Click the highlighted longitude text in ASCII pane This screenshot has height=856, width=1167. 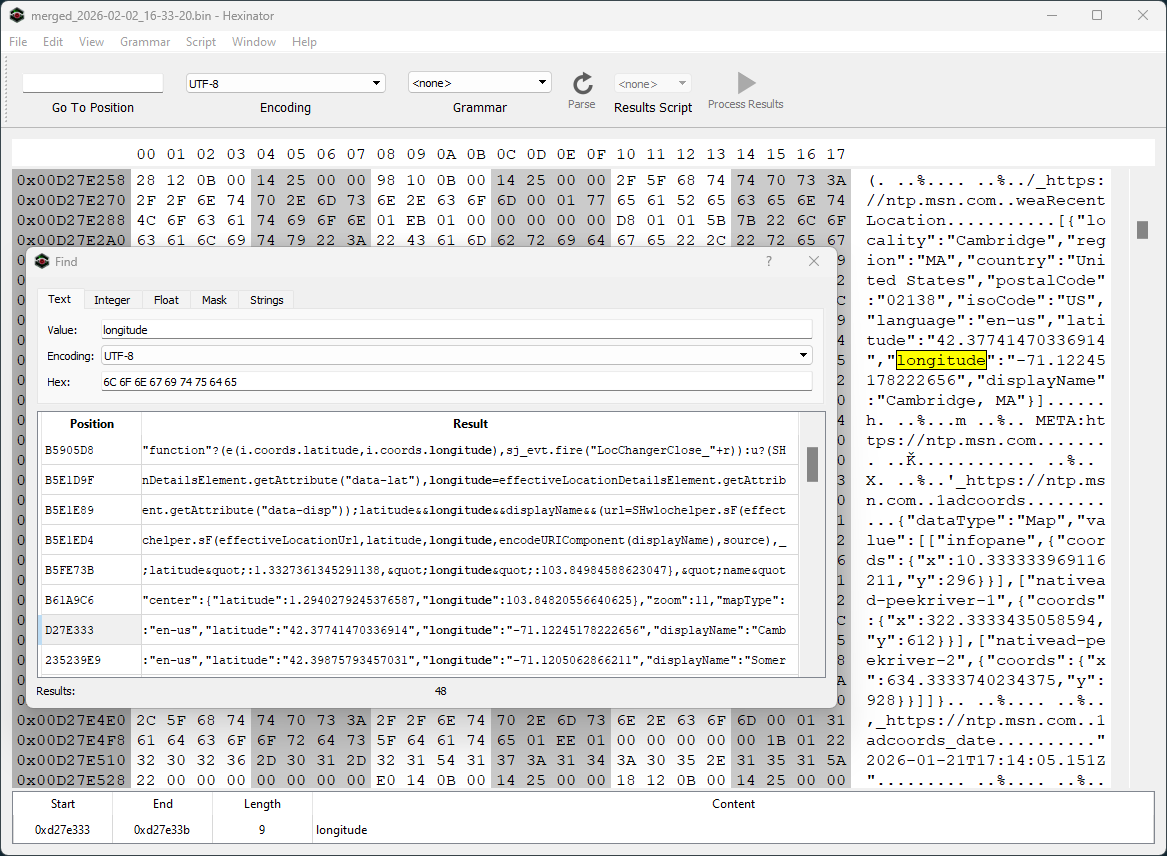(941, 360)
